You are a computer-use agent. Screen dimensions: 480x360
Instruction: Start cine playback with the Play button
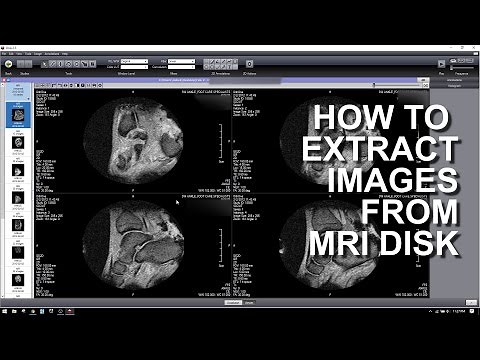441,64
